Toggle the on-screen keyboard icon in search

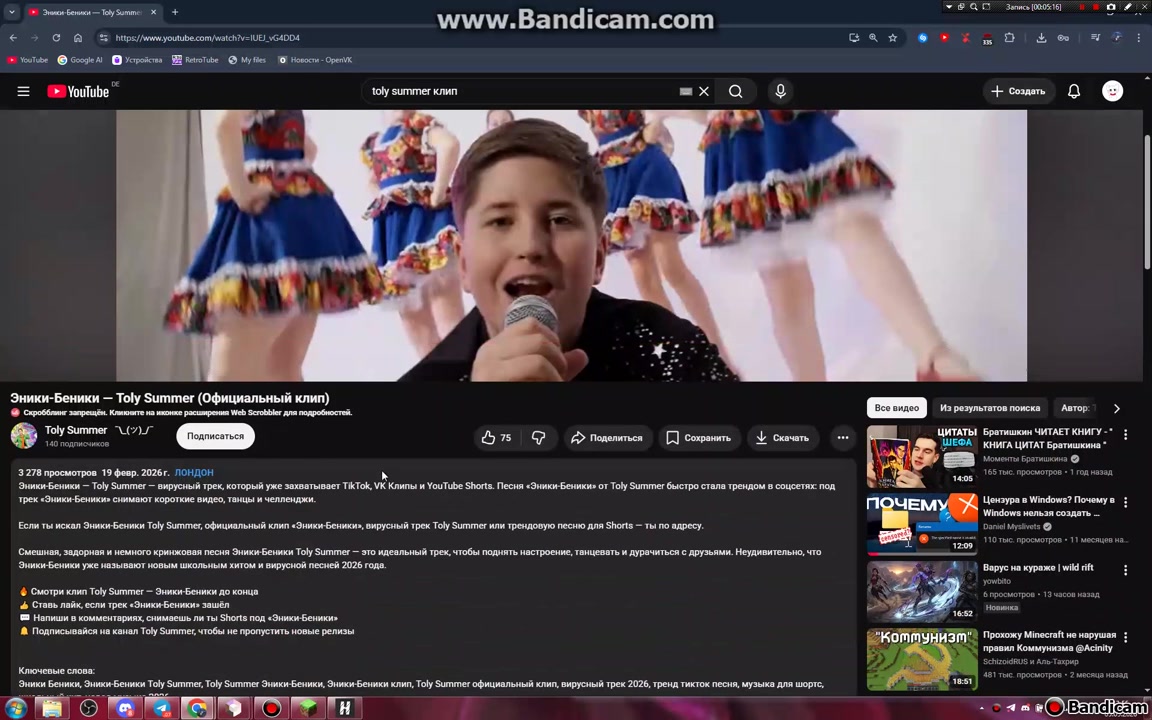click(x=685, y=91)
